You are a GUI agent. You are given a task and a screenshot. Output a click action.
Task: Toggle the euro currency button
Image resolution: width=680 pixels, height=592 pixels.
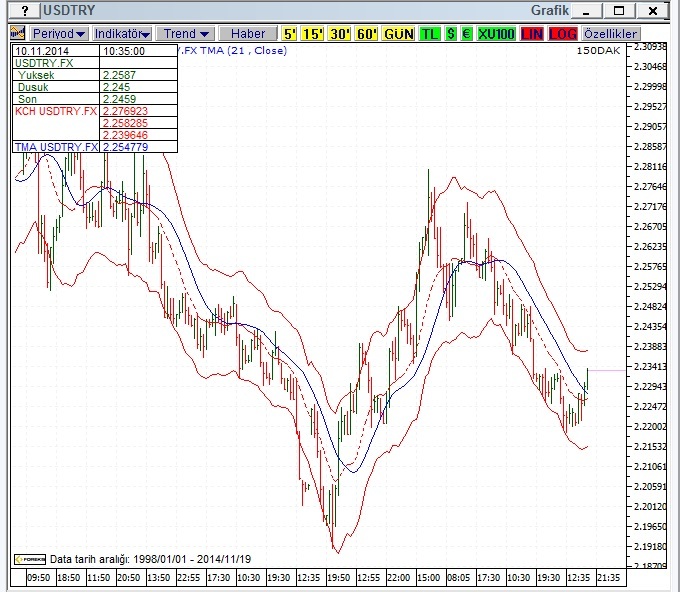point(467,33)
